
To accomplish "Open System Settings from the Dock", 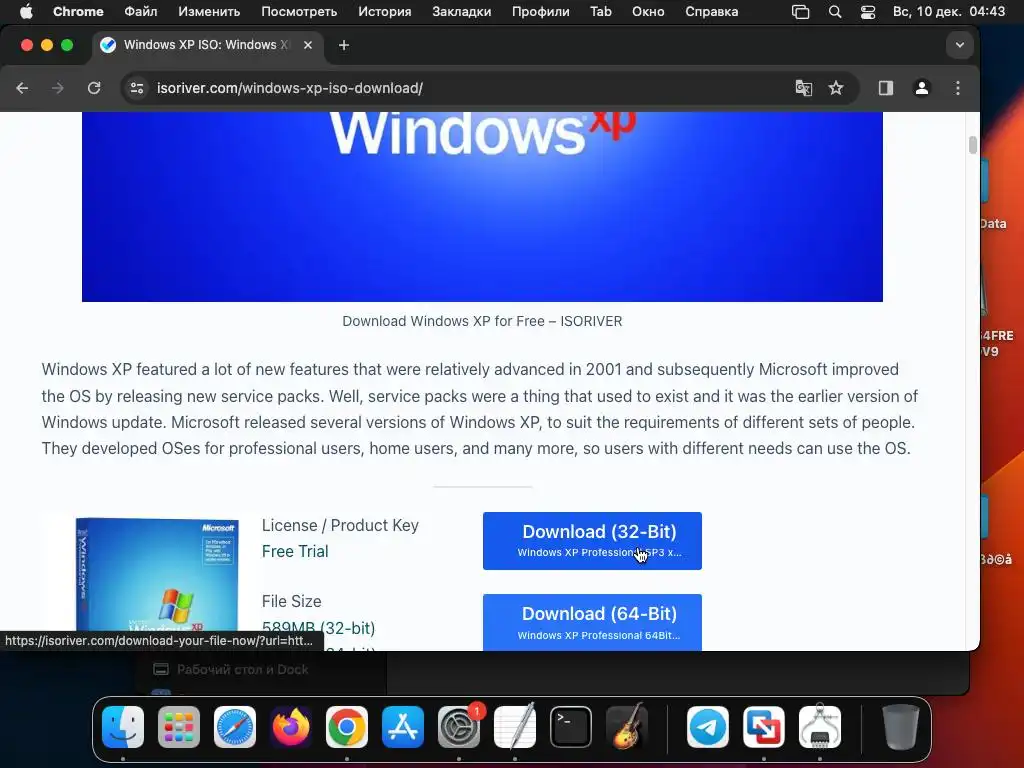I will (459, 727).
